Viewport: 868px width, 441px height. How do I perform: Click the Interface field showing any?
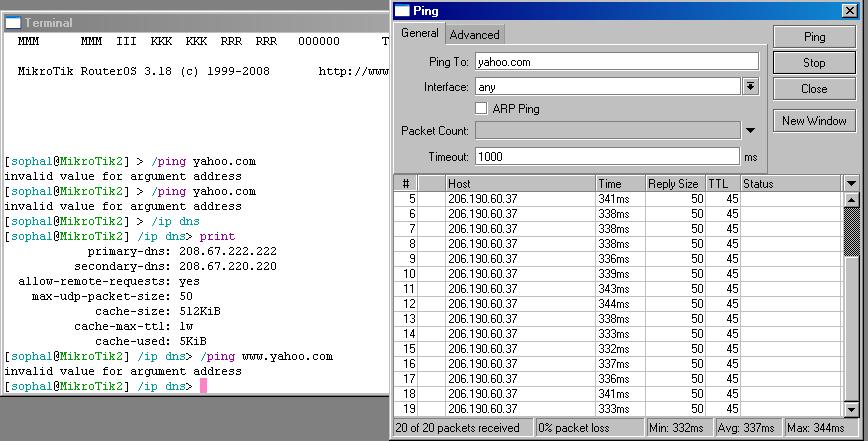point(607,86)
